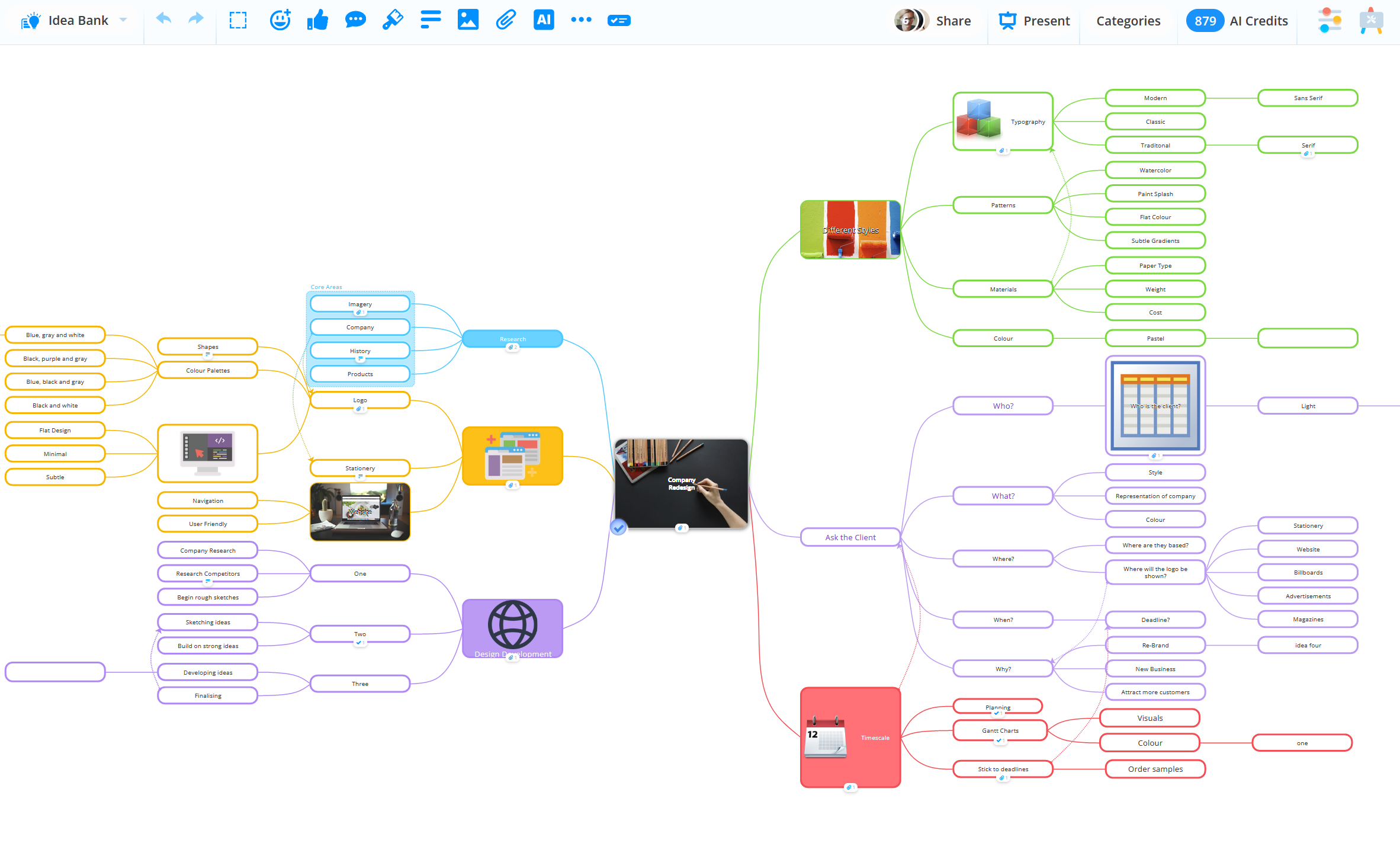Add a comment using the speech bubble icon
Image resolution: width=1400 pixels, height=850 pixels.
pos(355,20)
